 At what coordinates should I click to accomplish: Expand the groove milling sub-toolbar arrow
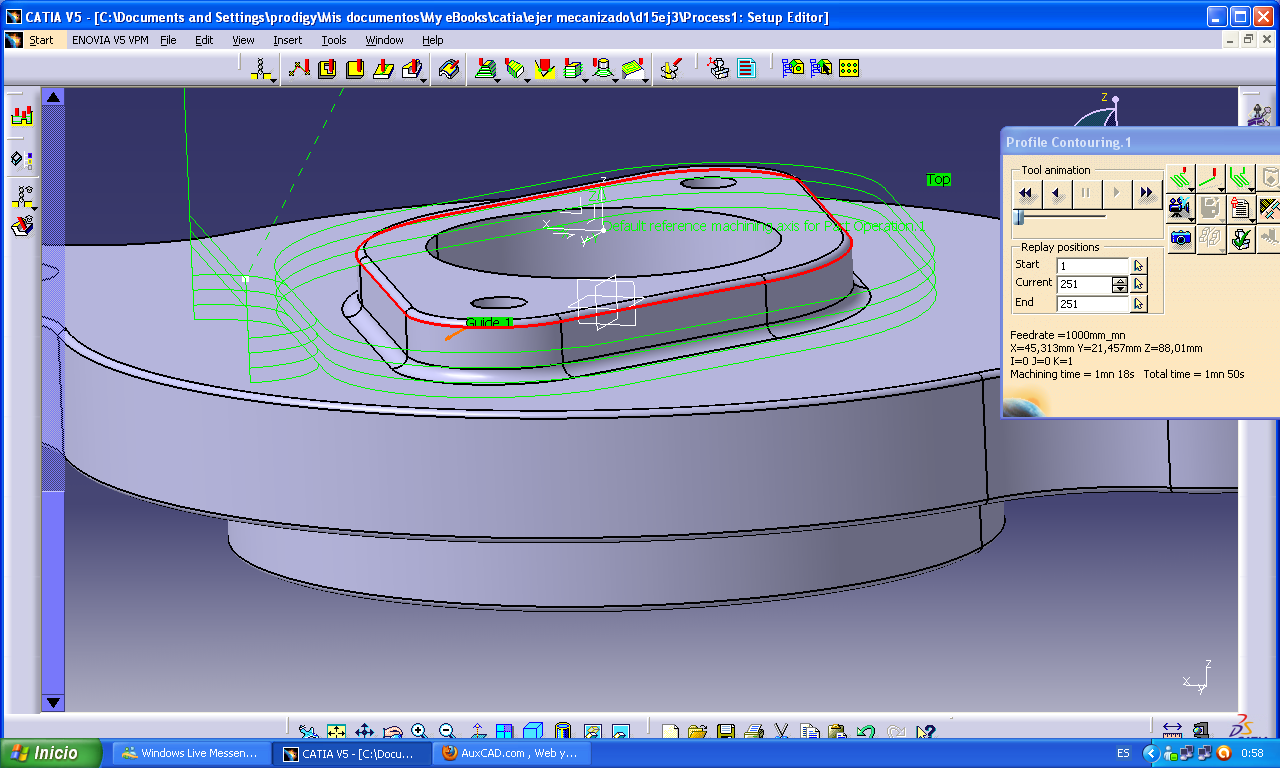click(424, 81)
